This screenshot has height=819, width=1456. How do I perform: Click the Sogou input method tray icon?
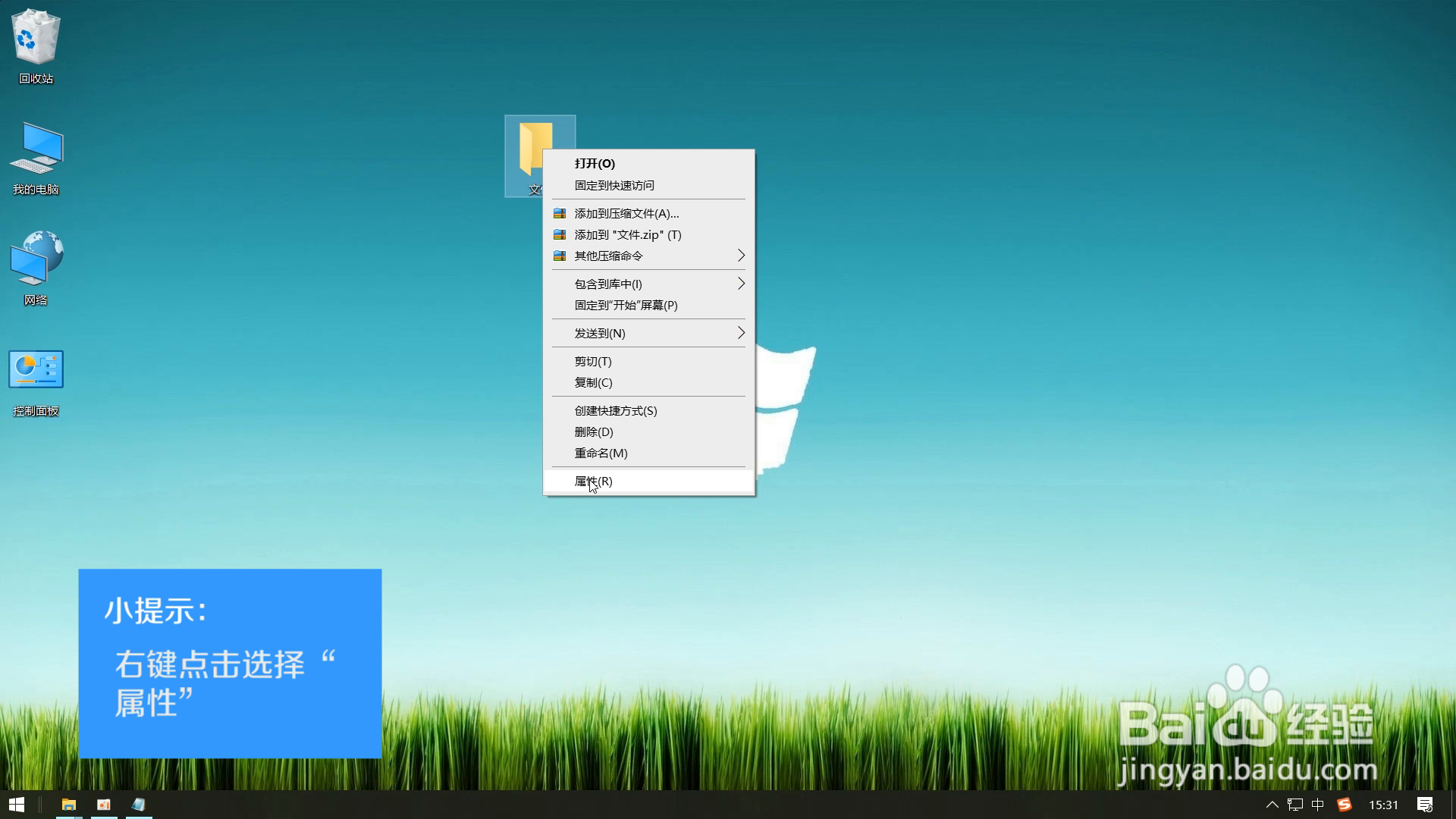point(1344,805)
